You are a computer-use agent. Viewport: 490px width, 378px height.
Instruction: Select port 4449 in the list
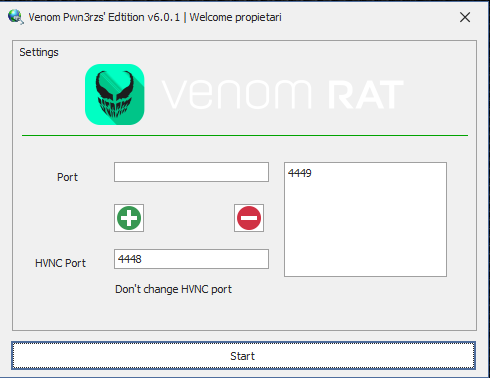300,173
